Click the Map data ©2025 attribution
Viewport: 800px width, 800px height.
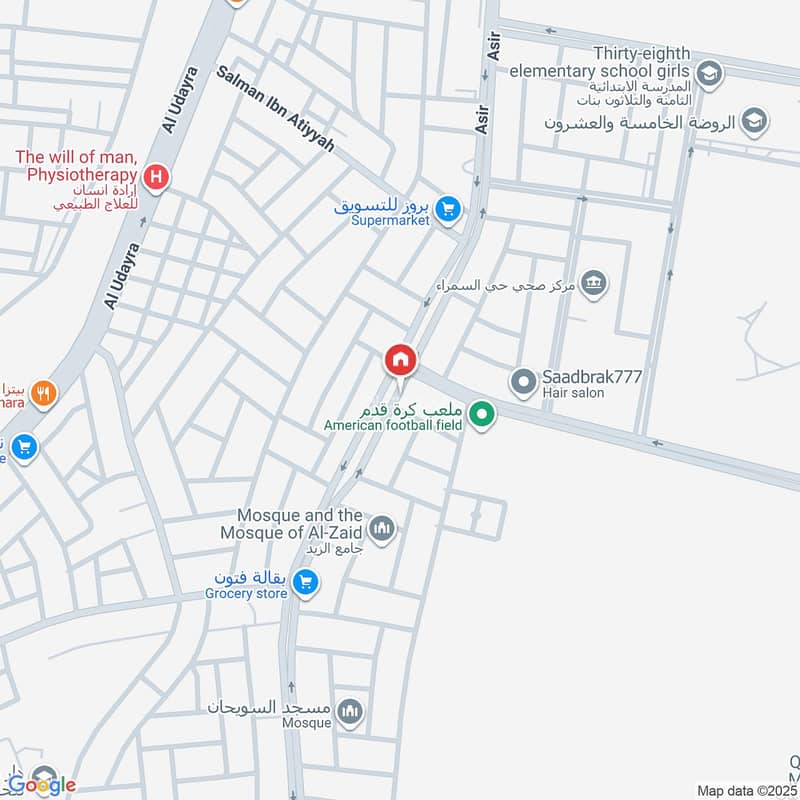coord(746,791)
